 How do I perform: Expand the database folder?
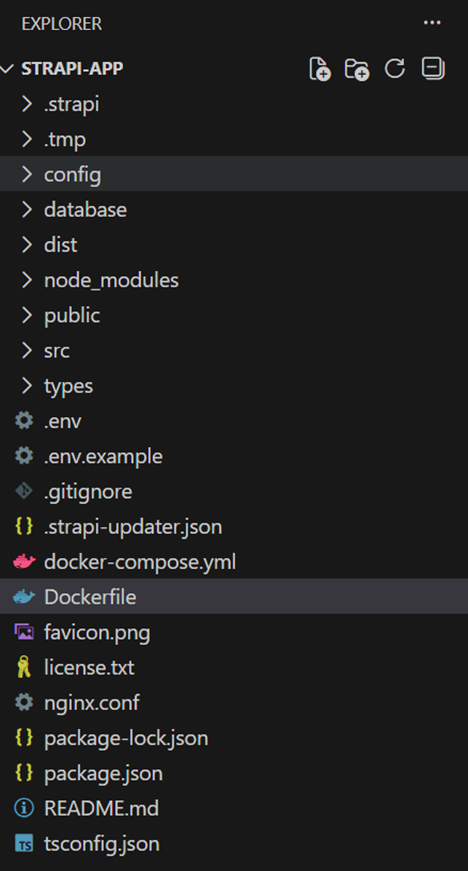[x=234, y=209]
